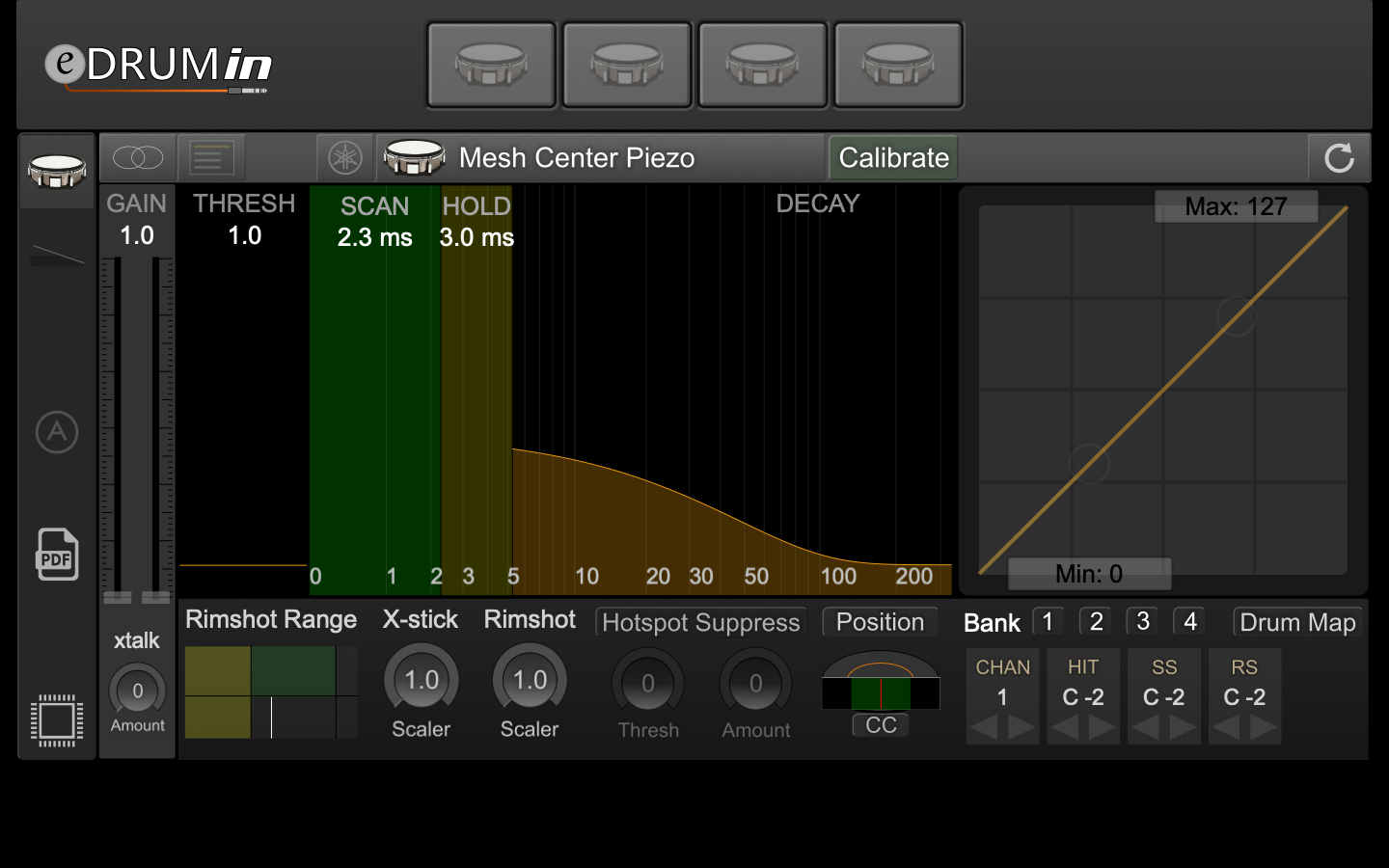Open the chip firmware icon
The height and width of the screenshot is (868, 1389).
tap(57, 720)
